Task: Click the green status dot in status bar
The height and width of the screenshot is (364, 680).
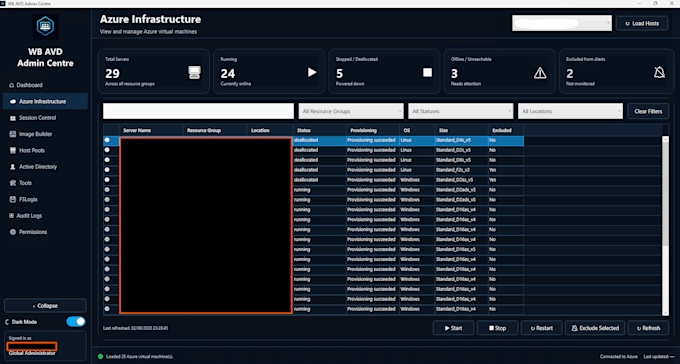Action: coord(101,357)
